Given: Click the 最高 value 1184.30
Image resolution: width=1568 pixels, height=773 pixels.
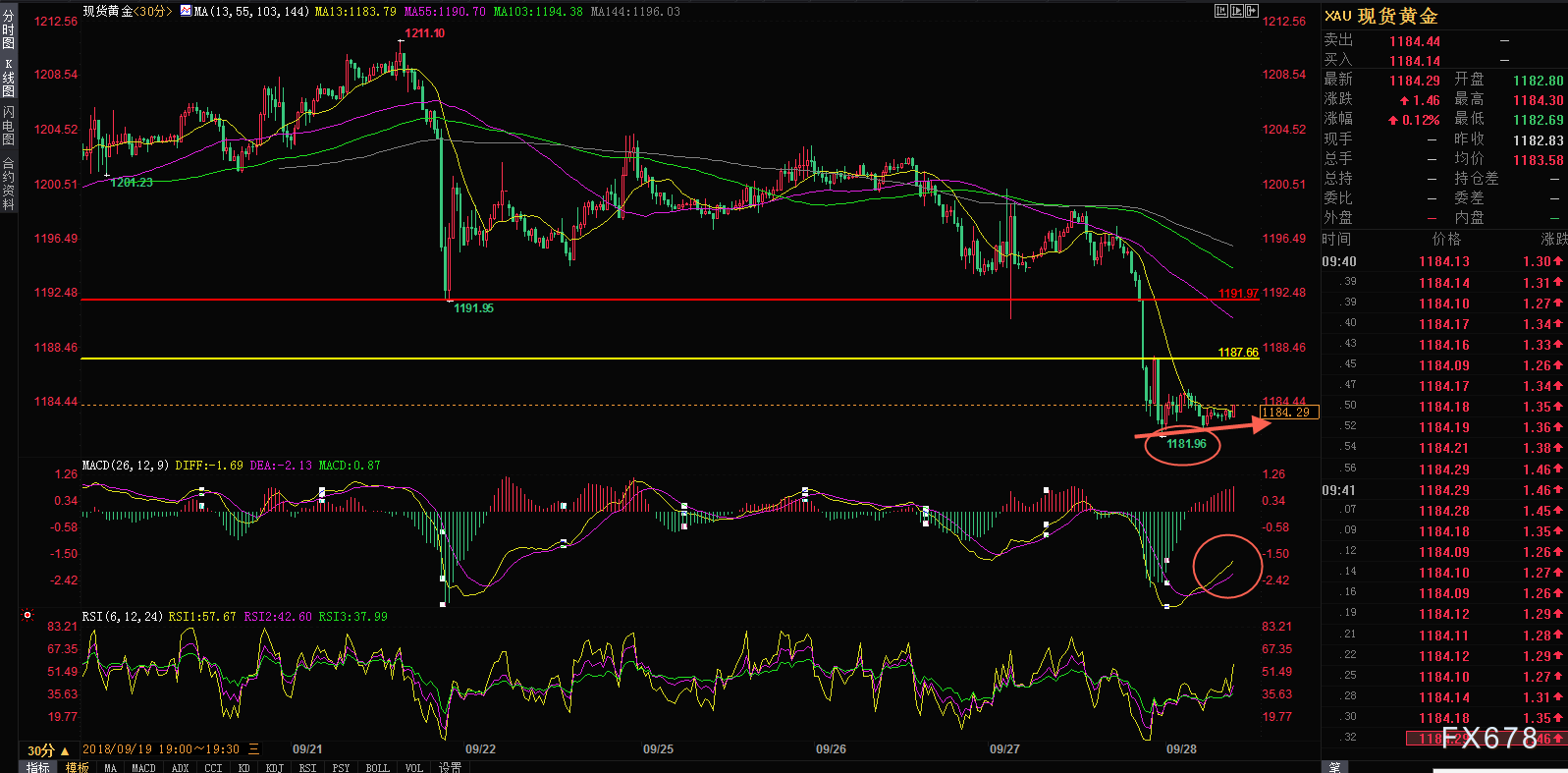Looking at the screenshot, I should pos(1539,100).
